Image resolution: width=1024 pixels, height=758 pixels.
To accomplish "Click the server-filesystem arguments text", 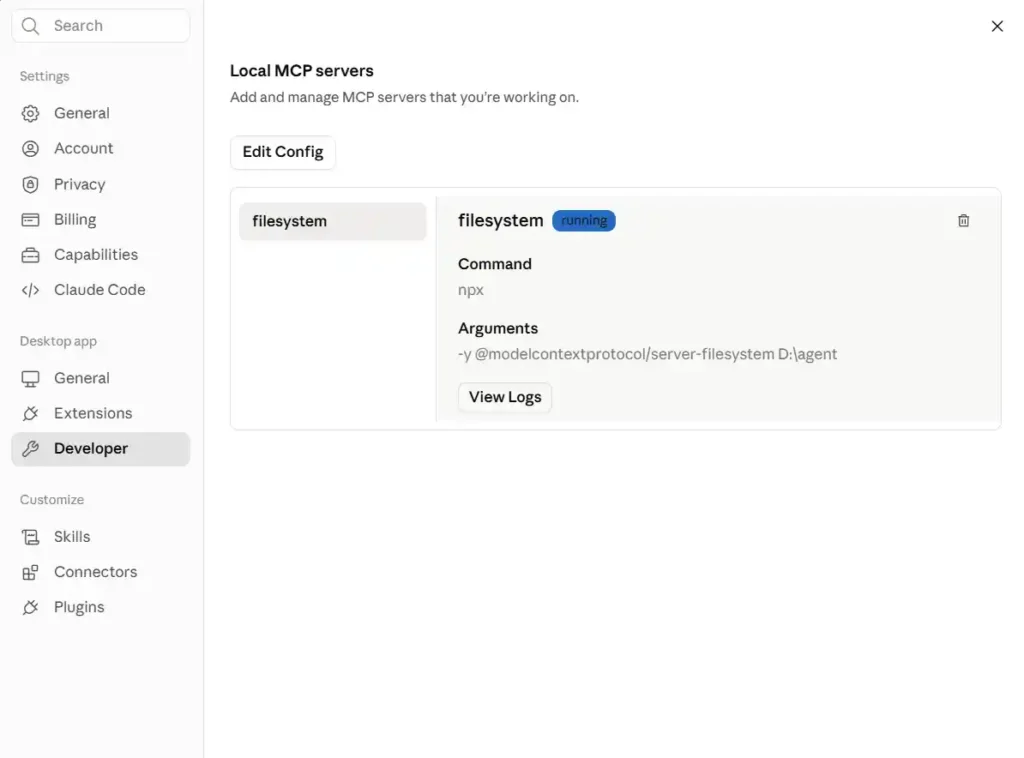I will point(647,354).
